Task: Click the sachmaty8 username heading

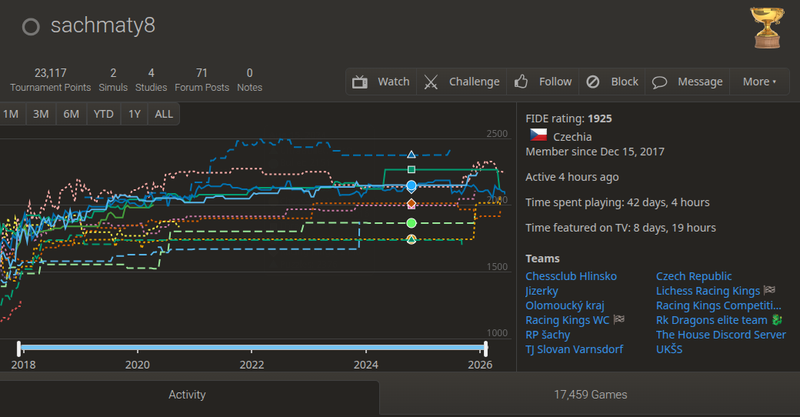Action: point(103,26)
